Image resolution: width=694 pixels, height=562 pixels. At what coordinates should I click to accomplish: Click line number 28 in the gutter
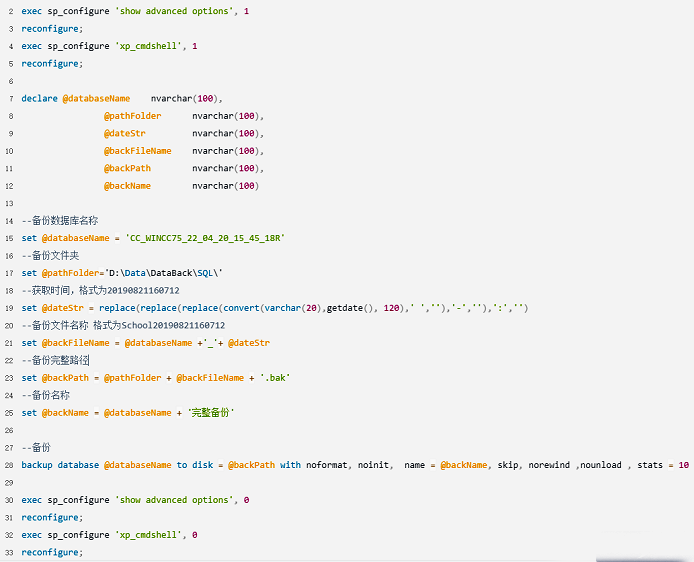(x=8, y=465)
